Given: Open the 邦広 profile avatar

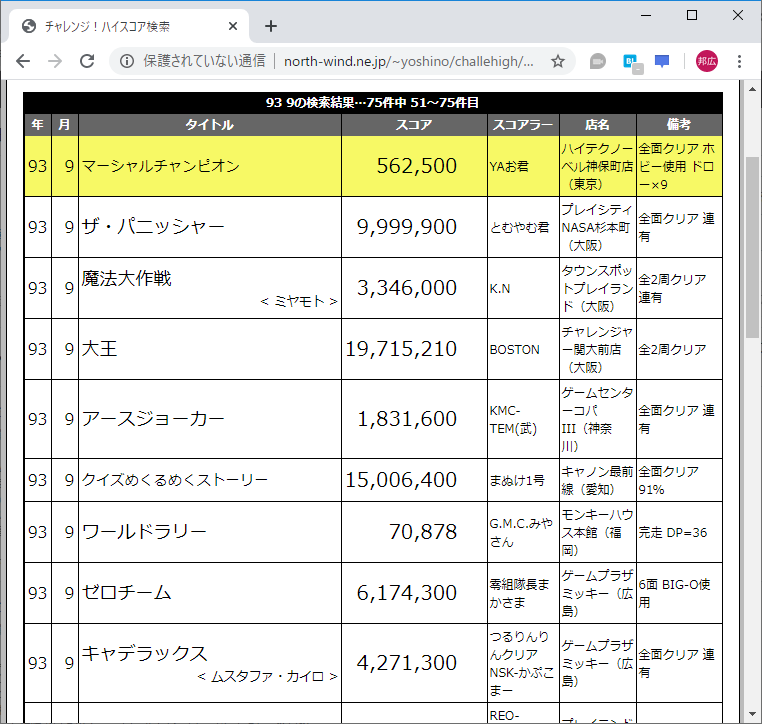Looking at the screenshot, I should coord(707,61).
